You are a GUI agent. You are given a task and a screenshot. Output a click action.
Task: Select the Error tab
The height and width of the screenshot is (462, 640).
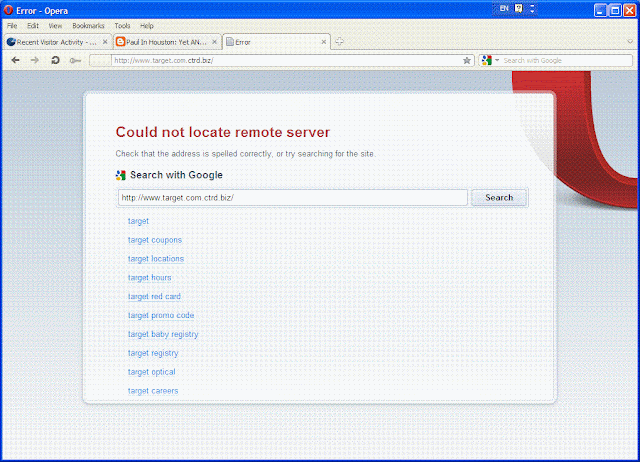pyautogui.click(x=276, y=42)
